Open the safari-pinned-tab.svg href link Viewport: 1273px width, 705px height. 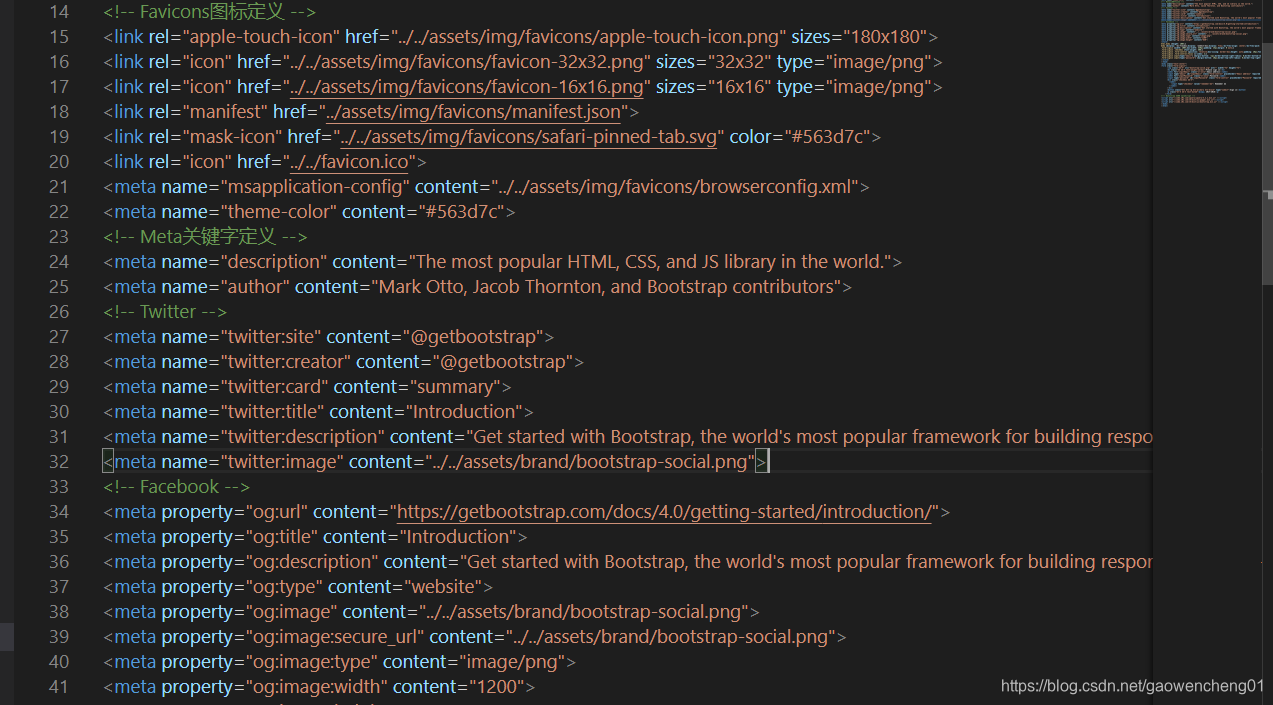coord(529,137)
